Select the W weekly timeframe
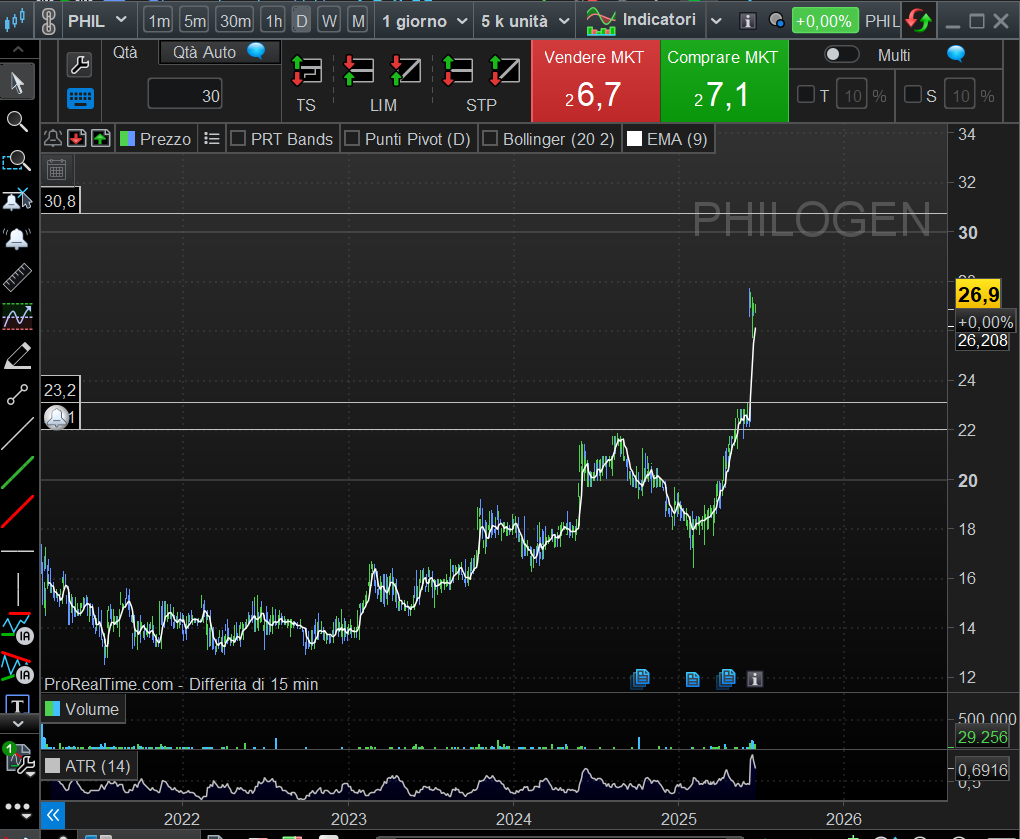The height and width of the screenshot is (839, 1020). tap(330, 21)
